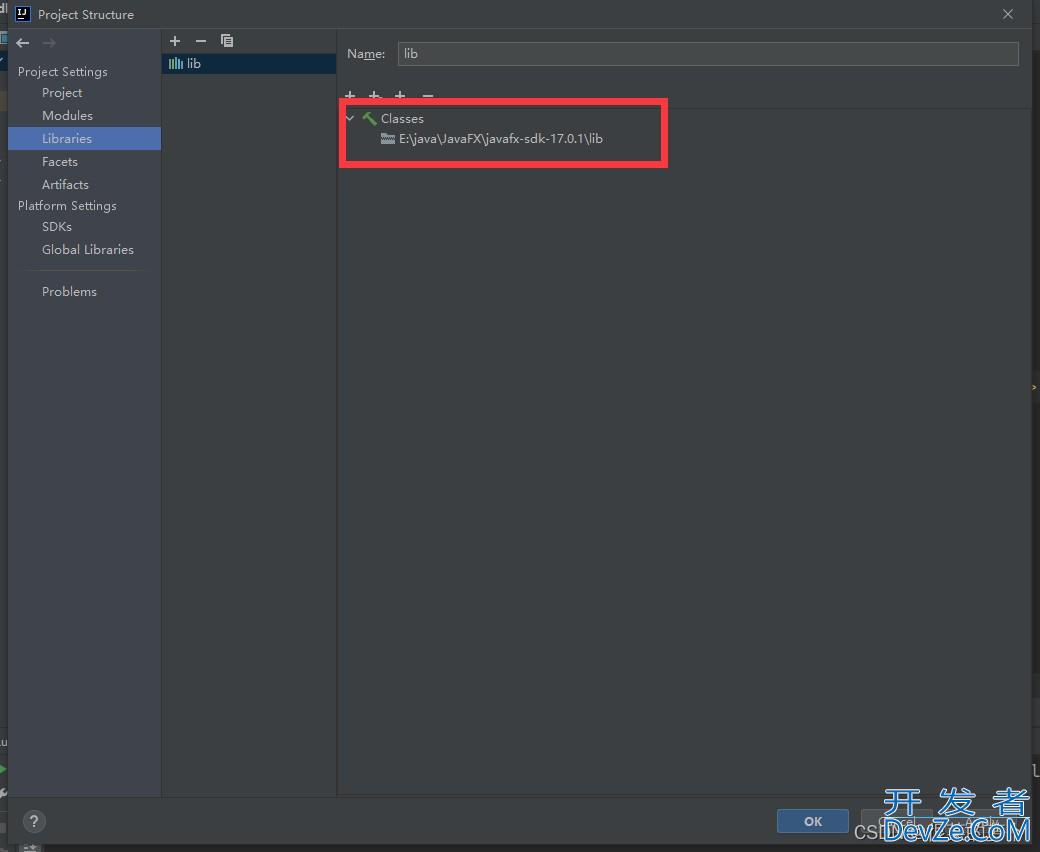Add a new project library with plus

(175, 41)
